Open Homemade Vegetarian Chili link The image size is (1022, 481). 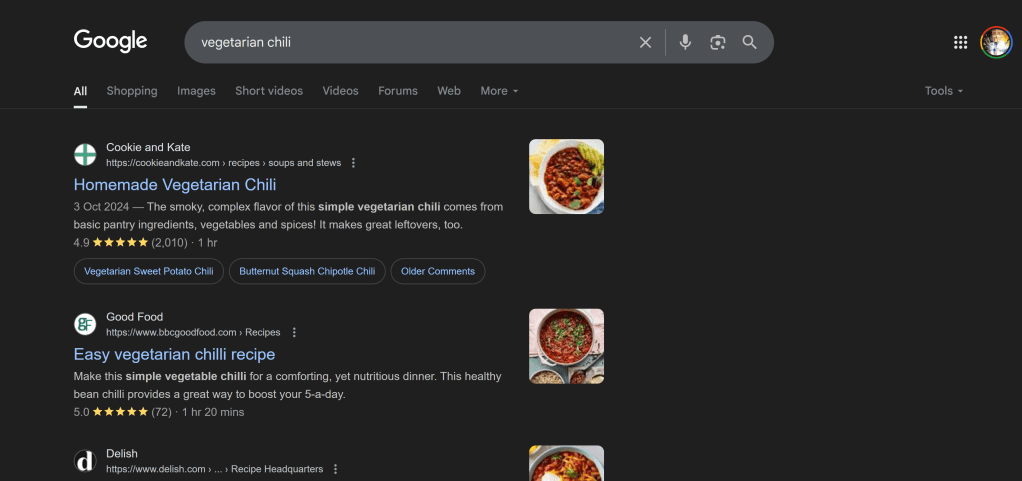pos(175,185)
